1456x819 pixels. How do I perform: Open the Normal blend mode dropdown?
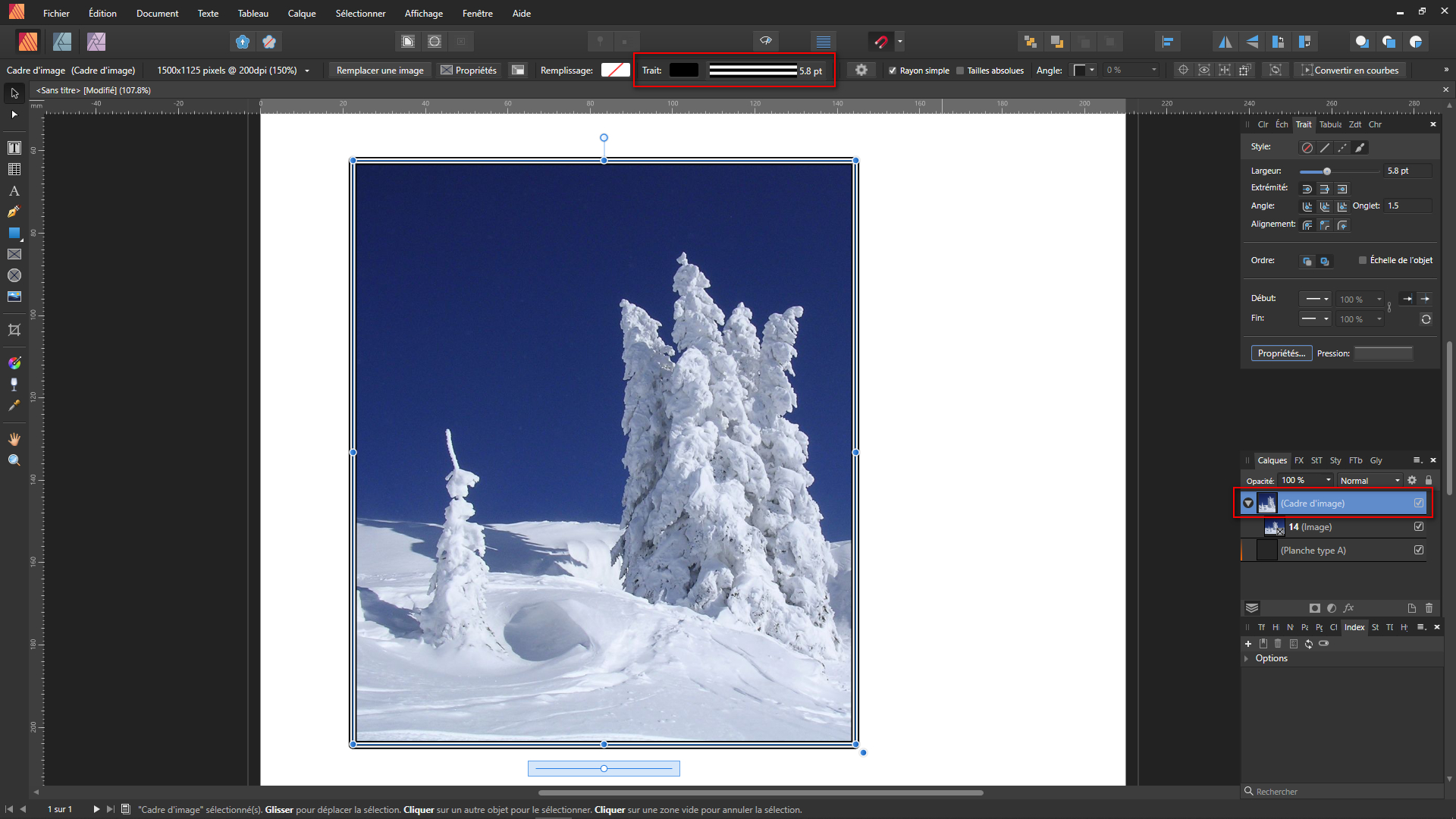[1370, 481]
